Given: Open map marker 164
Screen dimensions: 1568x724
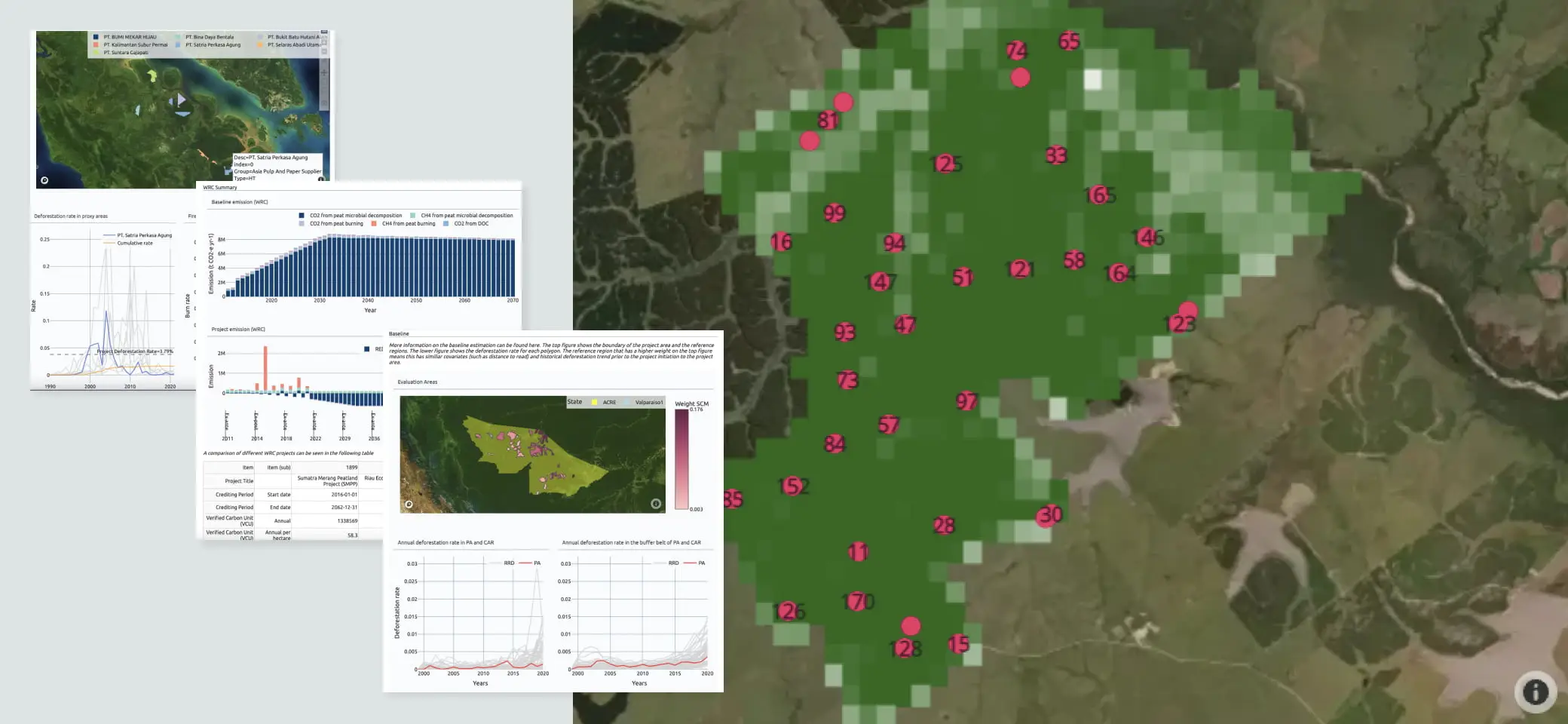Looking at the screenshot, I should coord(1119,273).
